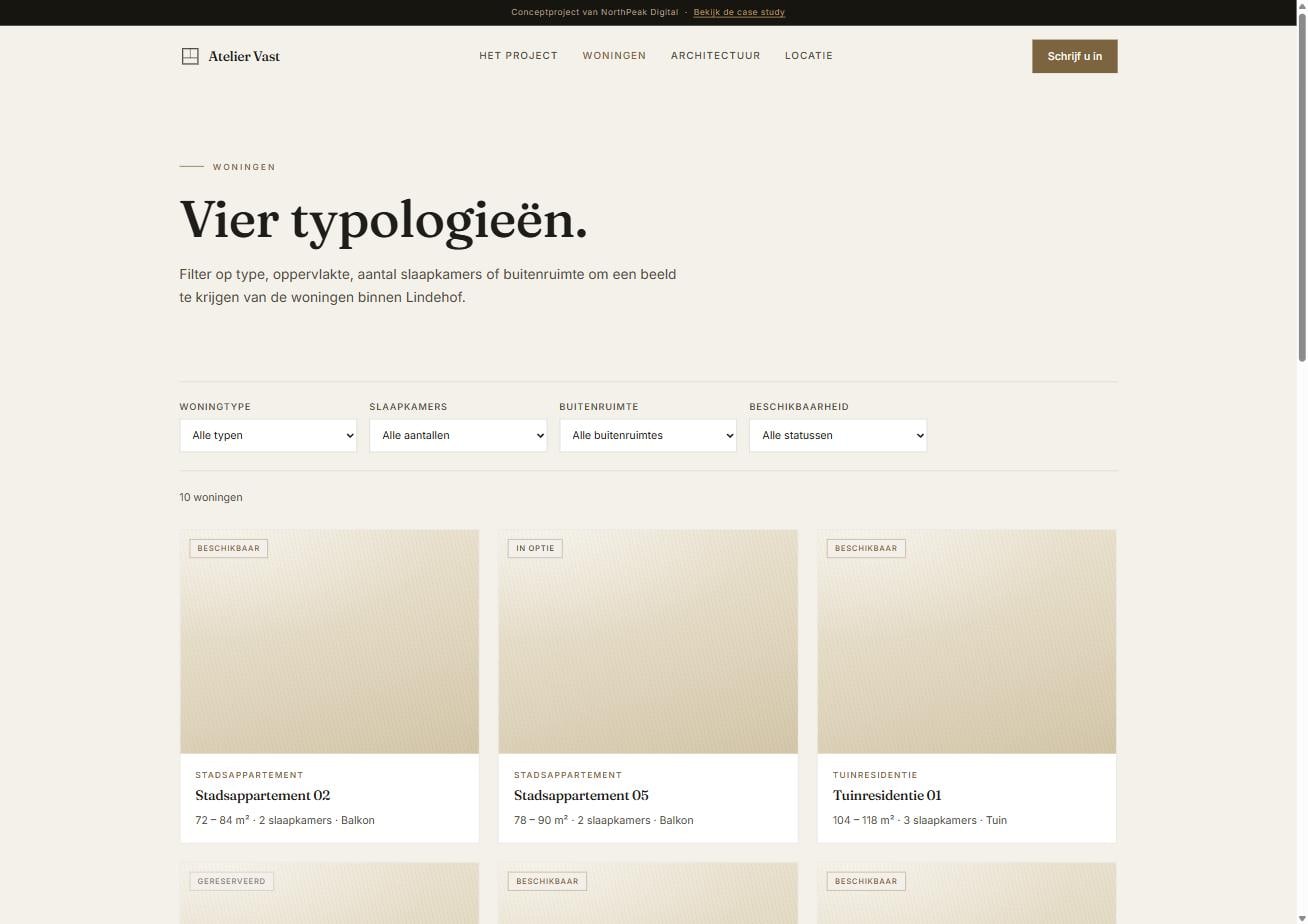This screenshot has height=924, width=1308.
Task: Open the Stadsappartement 02 card image
Action: 330,642
